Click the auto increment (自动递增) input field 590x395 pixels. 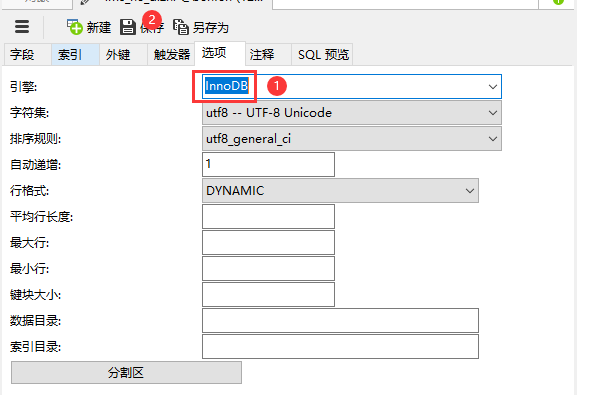(268, 164)
